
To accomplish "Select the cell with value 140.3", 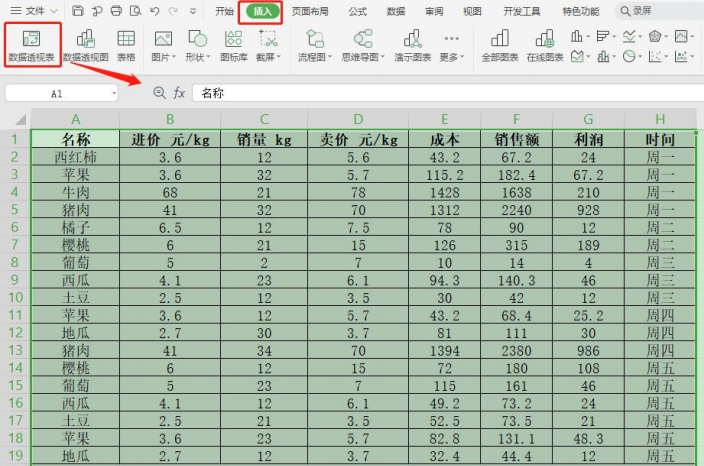I will 516,280.
